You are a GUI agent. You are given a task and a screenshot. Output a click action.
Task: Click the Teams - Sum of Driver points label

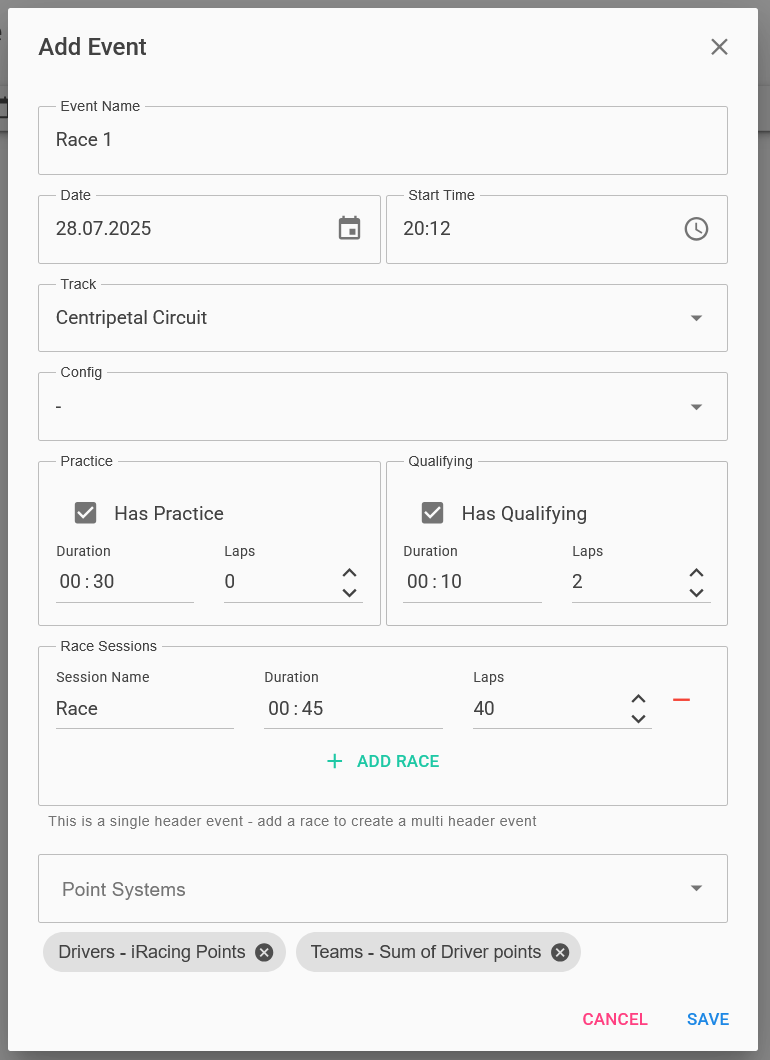[x=426, y=953]
